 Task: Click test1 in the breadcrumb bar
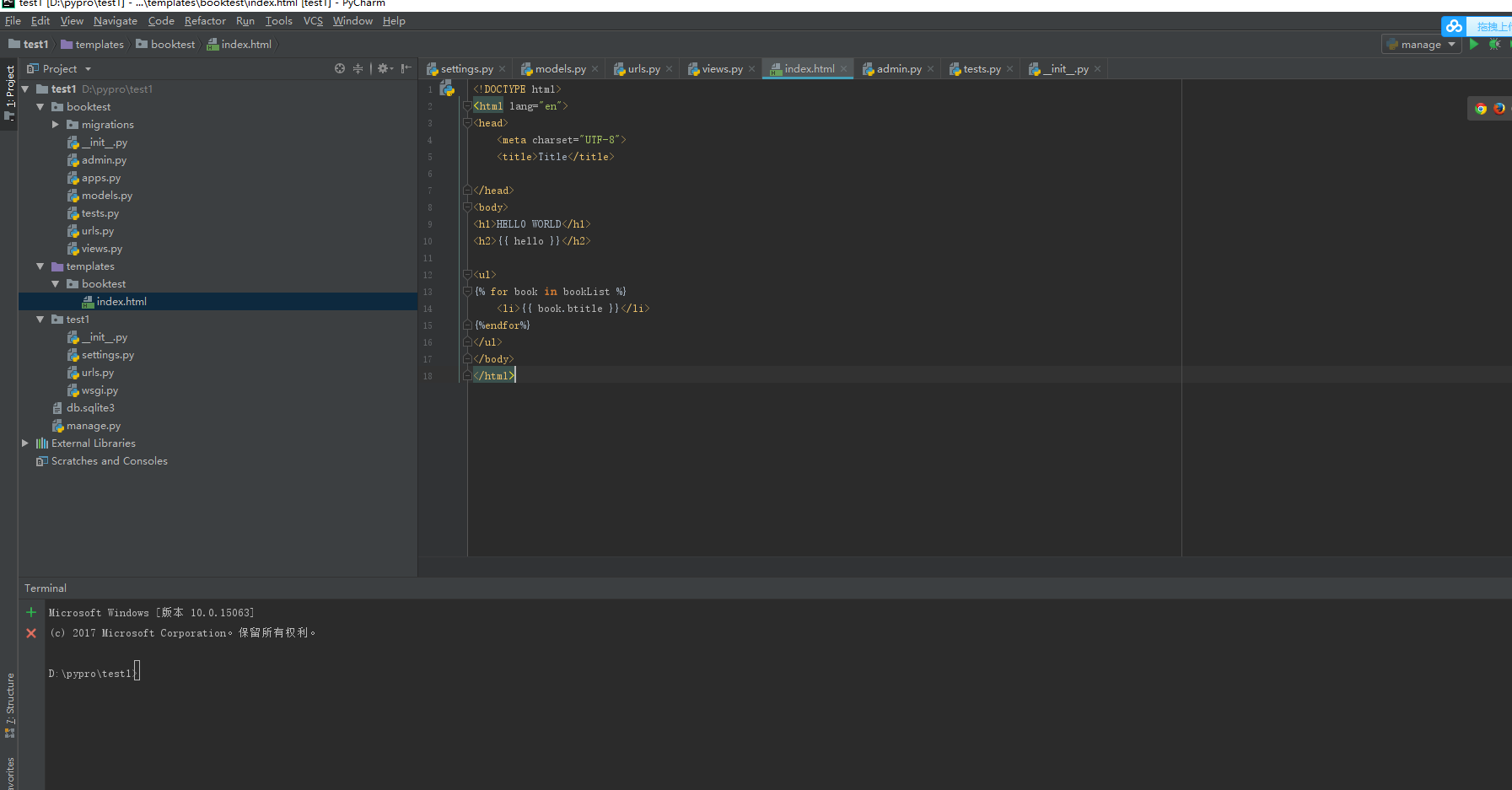[x=29, y=45]
